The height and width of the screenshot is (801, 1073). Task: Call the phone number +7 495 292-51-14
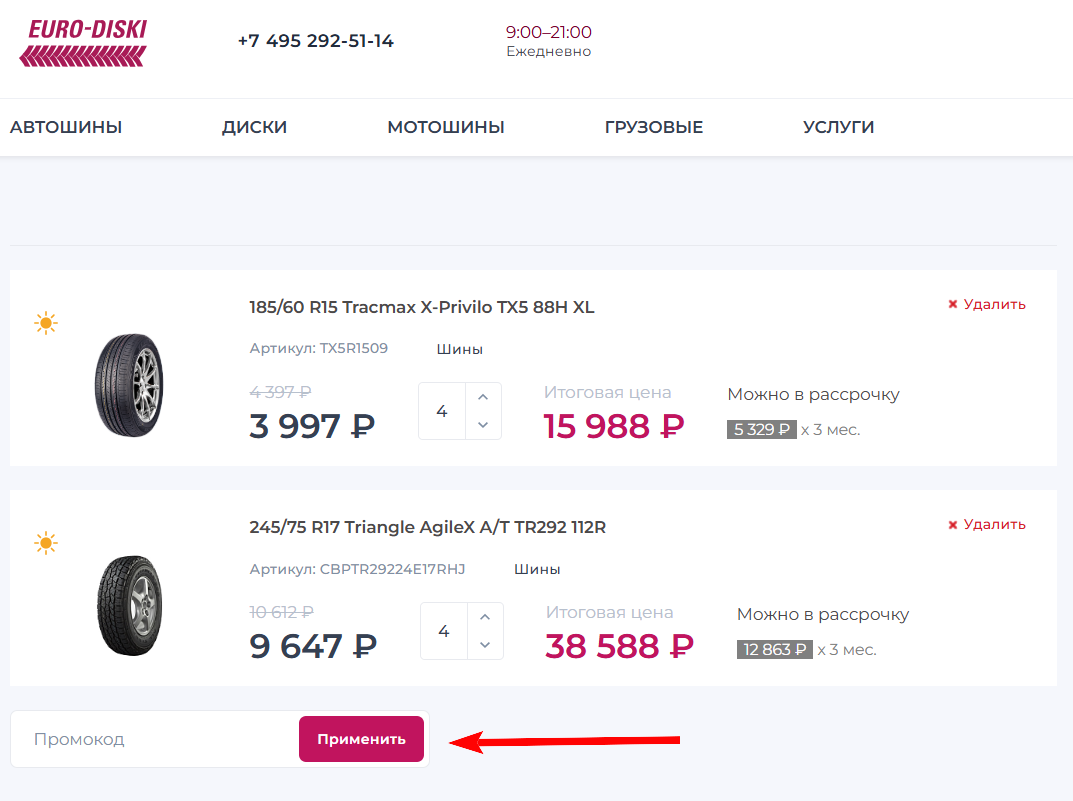(315, 41)
